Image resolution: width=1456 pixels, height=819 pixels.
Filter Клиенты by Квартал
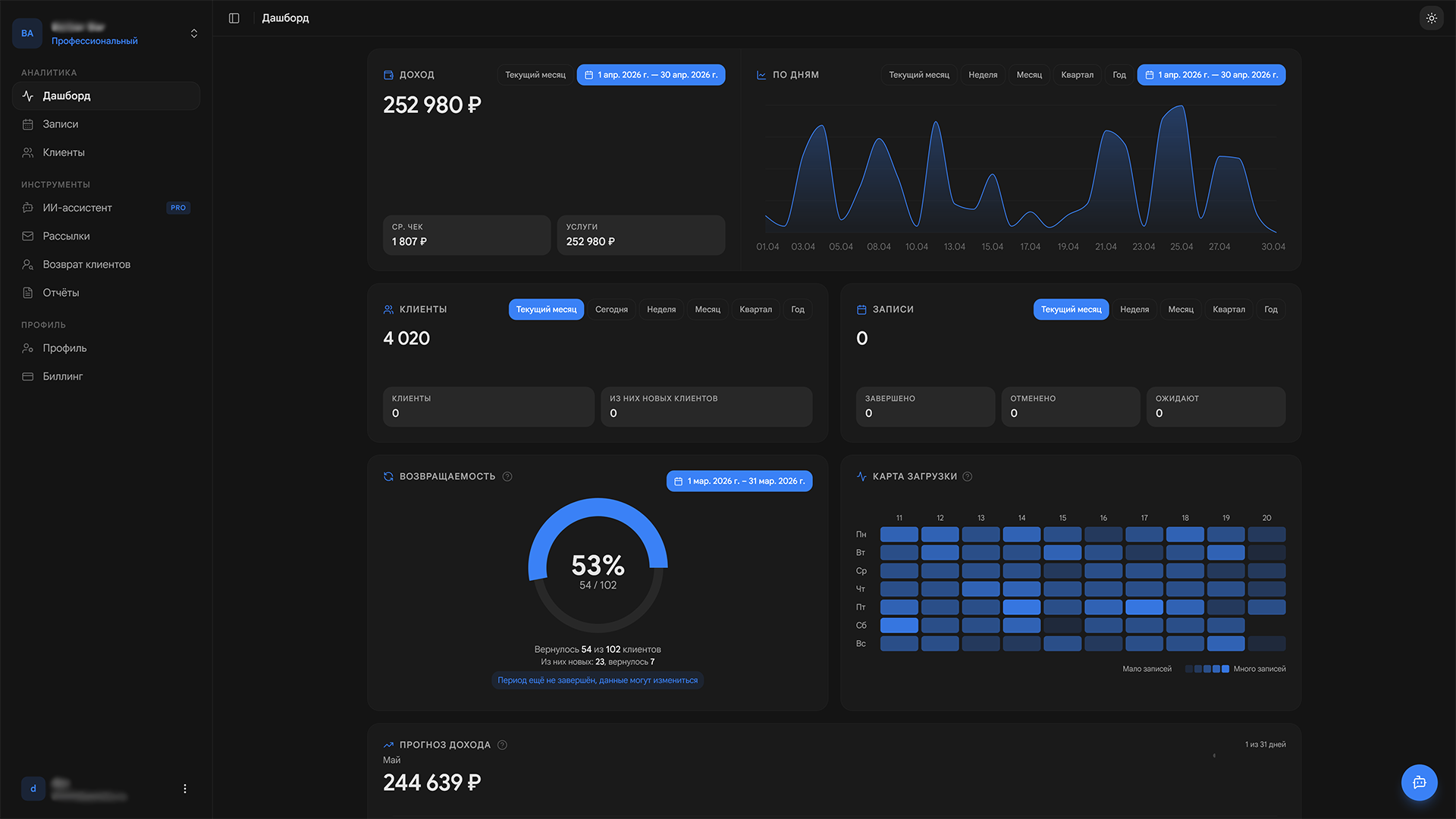[x=755, y=309]
